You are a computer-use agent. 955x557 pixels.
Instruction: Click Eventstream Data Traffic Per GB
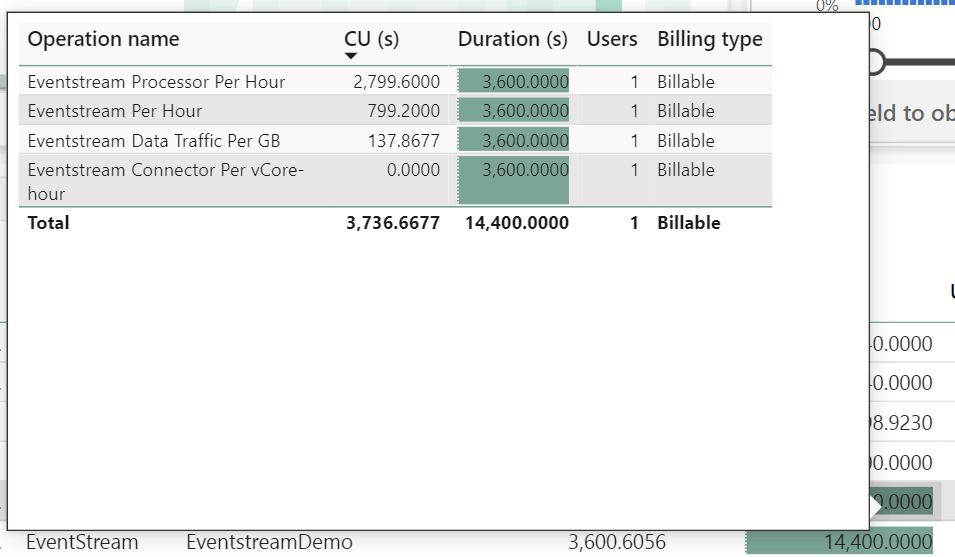tap(154, 141)
